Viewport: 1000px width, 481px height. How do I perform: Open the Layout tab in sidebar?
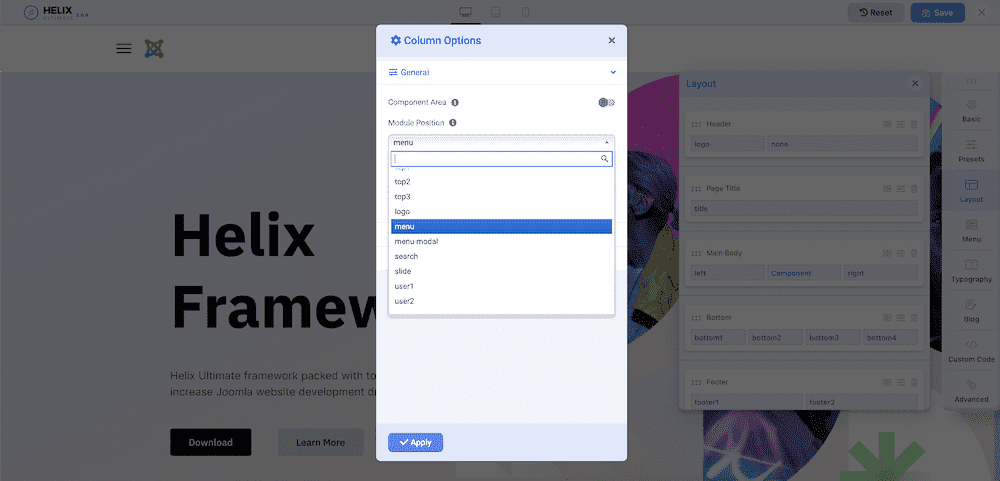point(971,191)
